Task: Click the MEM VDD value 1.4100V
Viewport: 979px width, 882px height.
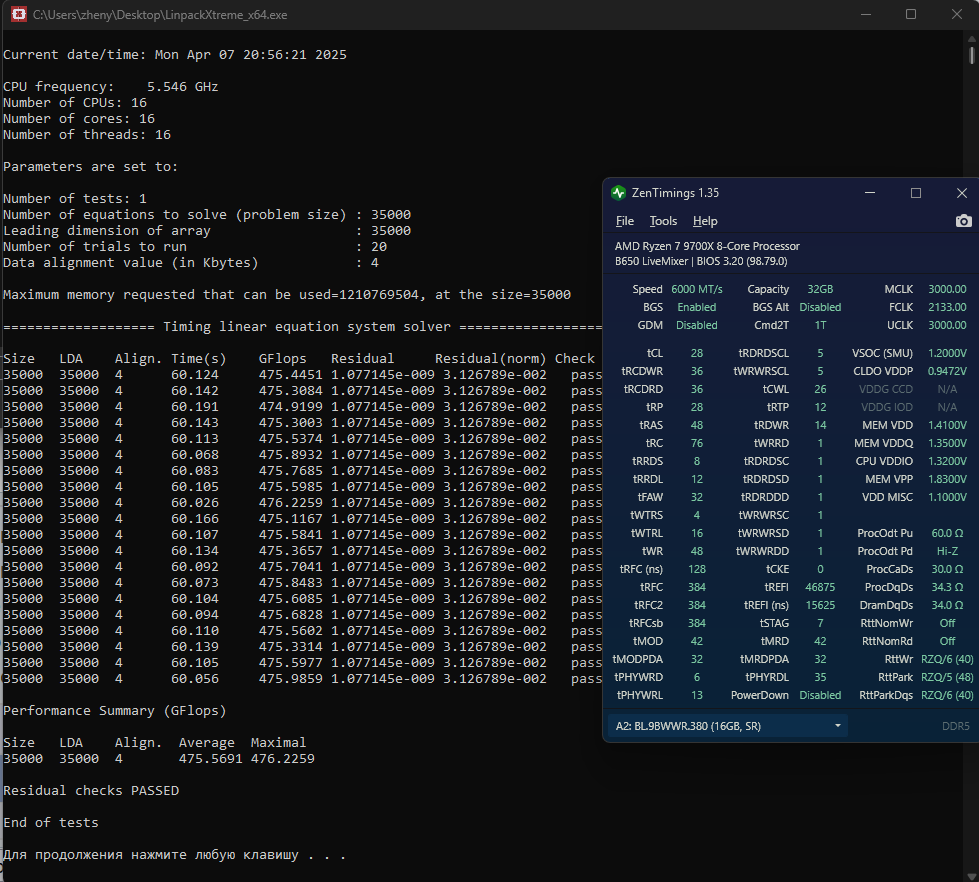Action: click(947, 425)
